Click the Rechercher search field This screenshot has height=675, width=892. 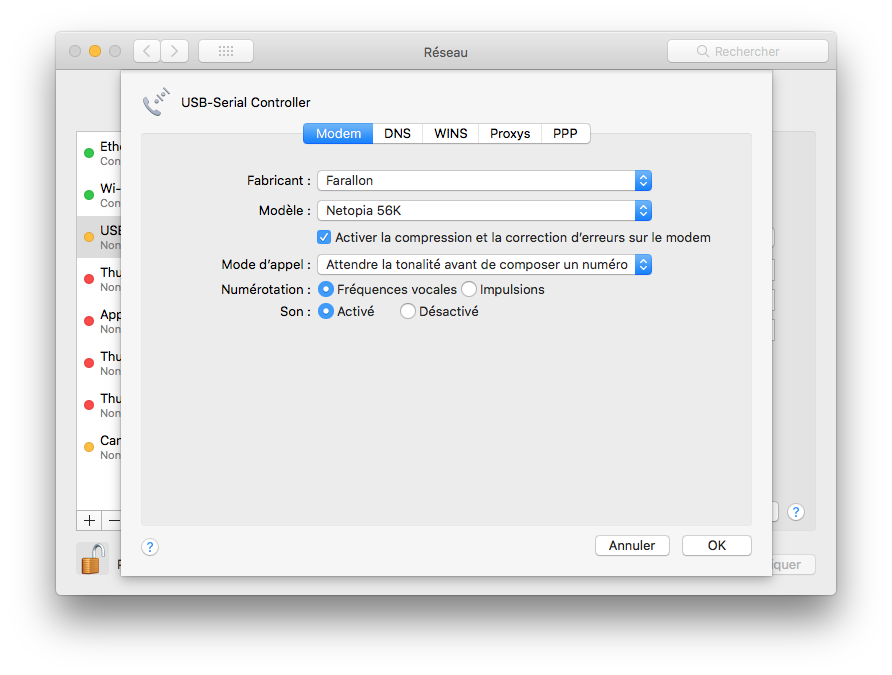pos(747,51)
